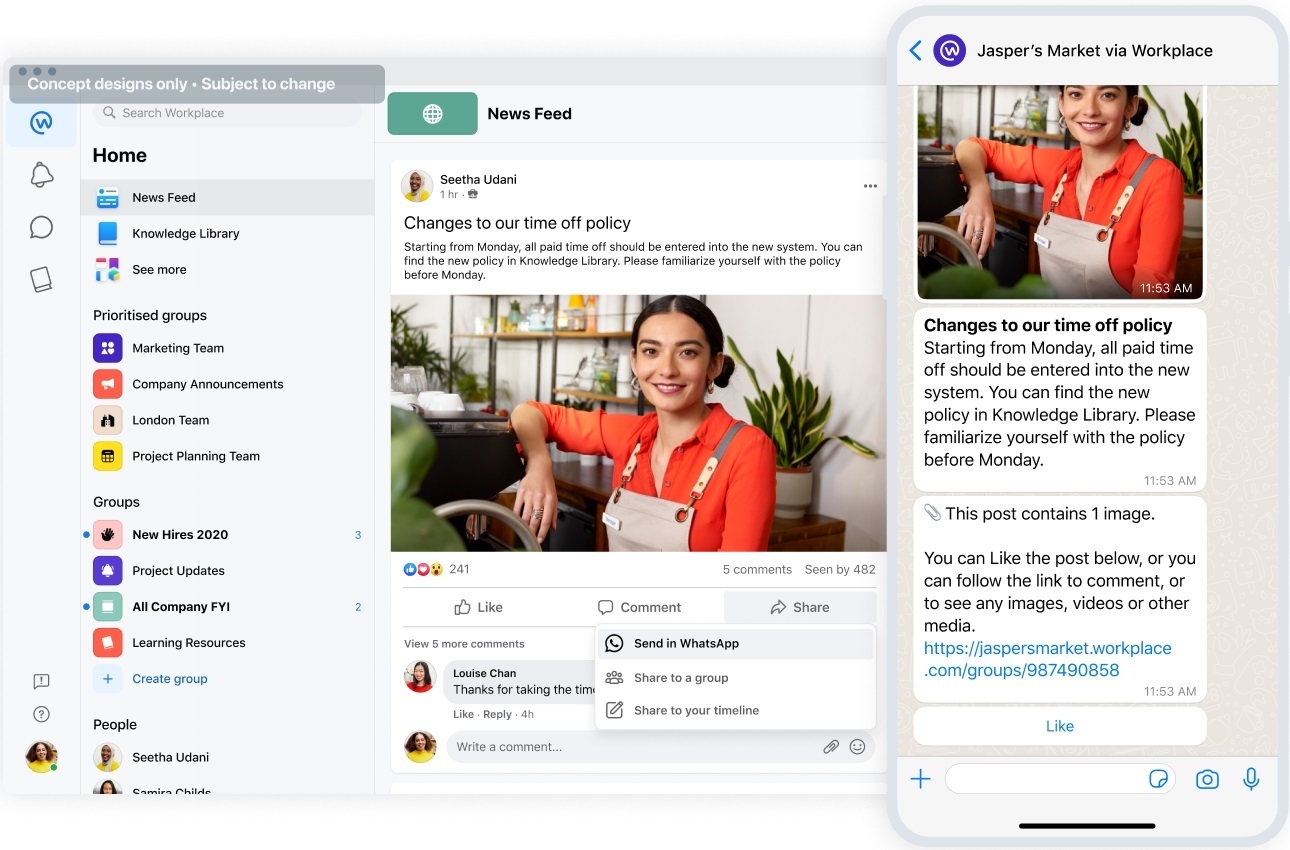This screenshot has height=850, width=1290.
Task: Click the 5 comments count
Action: click(x=757, y=570)
